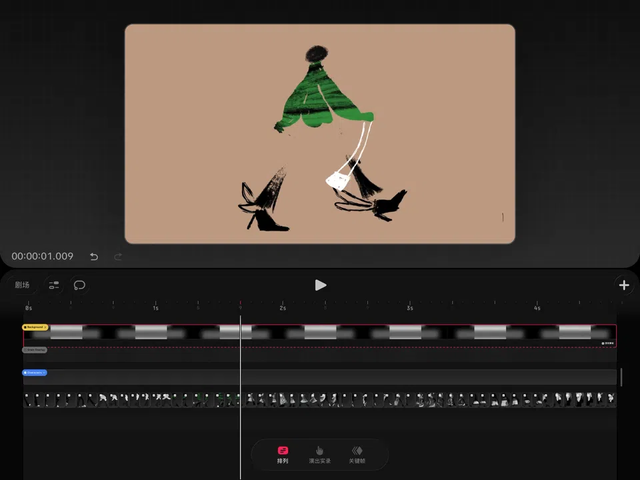This screenshot has height=480, width=640.
Task: Redo the undone action
Action: [118, 256]
